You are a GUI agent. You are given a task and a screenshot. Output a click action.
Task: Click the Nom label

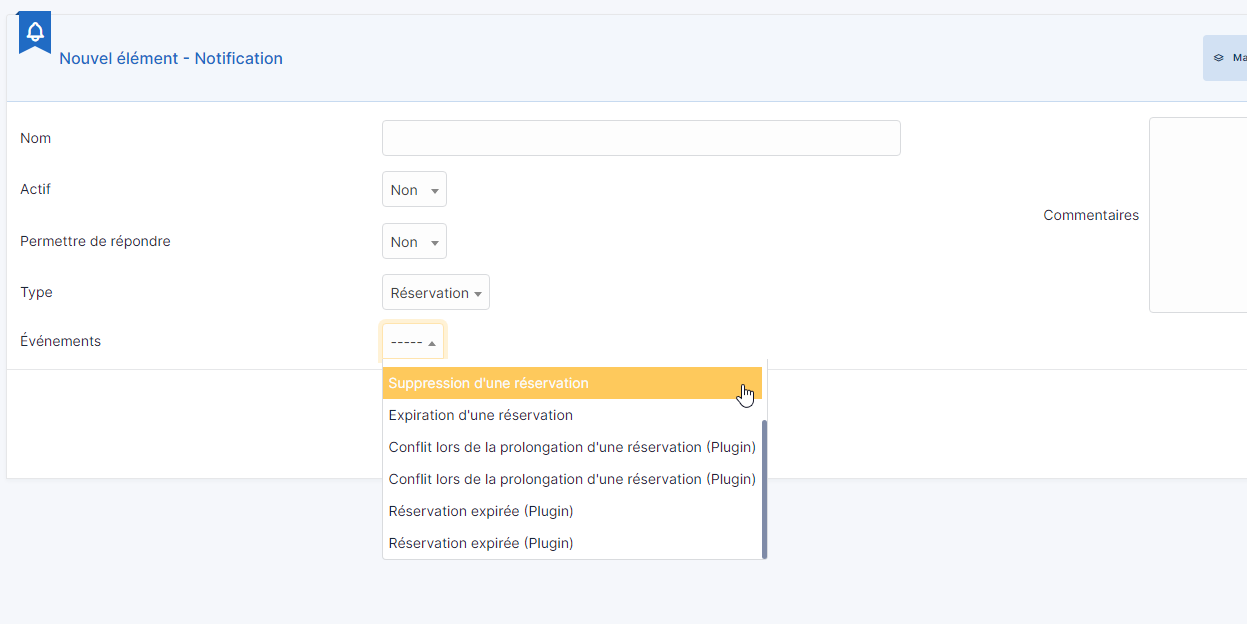[x=35, y=138]
